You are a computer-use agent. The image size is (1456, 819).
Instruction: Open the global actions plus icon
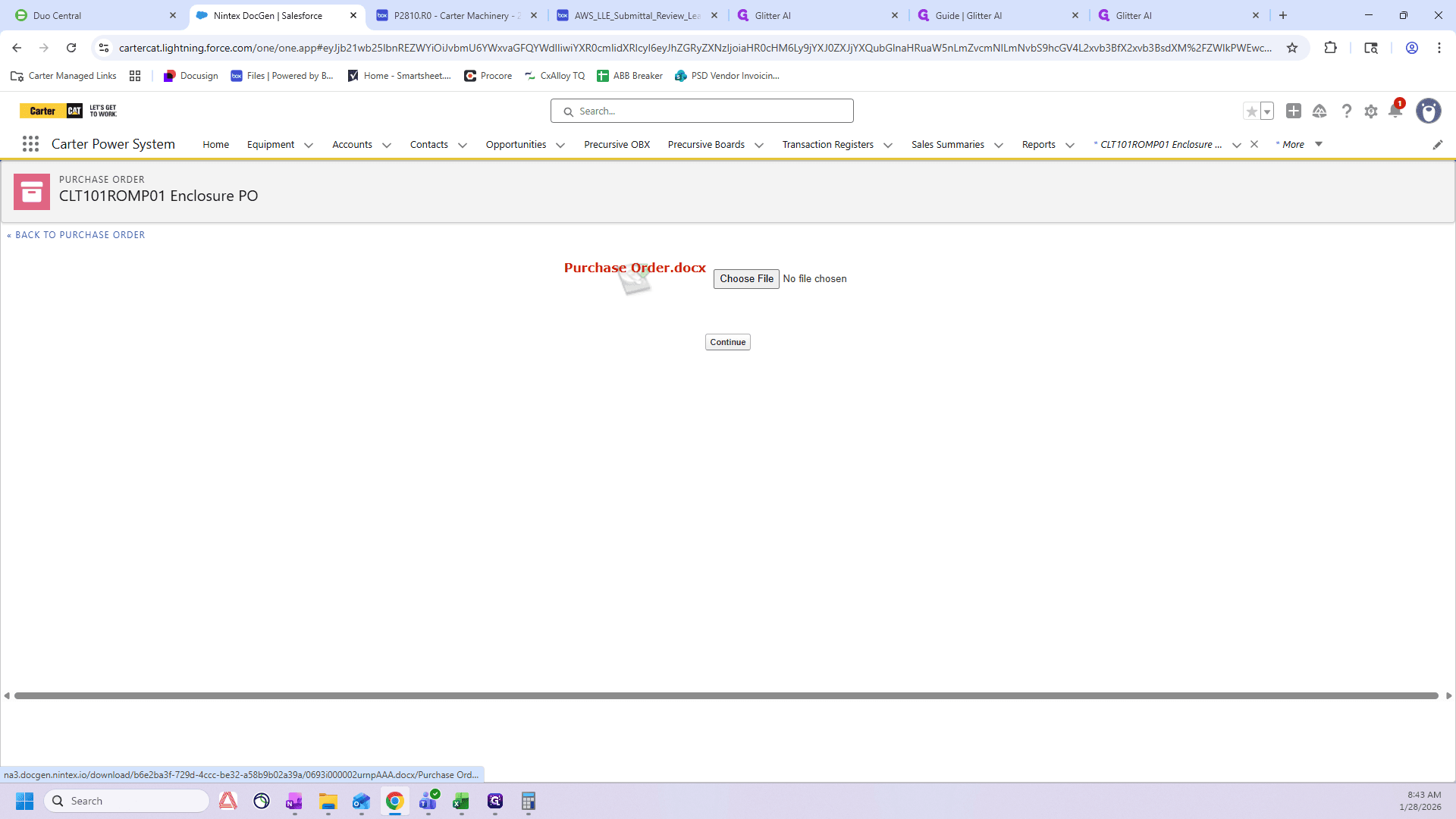(1294, 111)
